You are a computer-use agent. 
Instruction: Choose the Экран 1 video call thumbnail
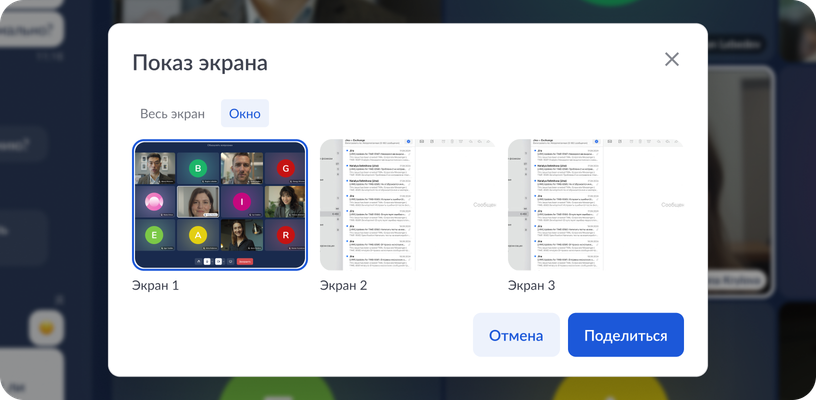219,205
